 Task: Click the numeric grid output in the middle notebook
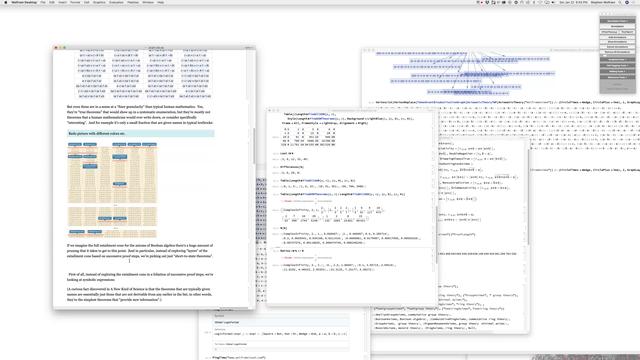(309, 137)
